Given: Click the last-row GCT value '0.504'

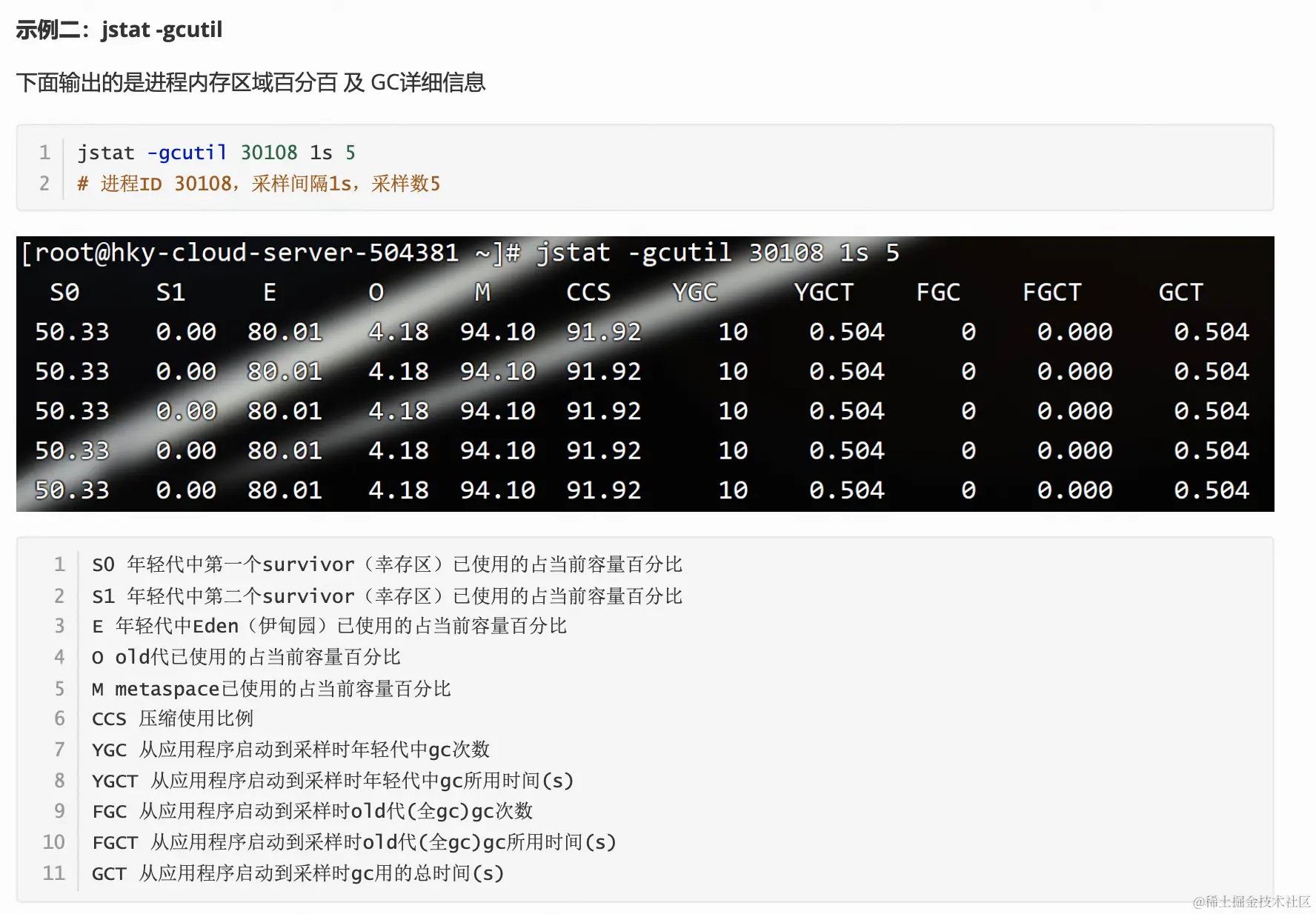Looking at the screenshot, I should pyautogui.click(x=1212, y=490).
